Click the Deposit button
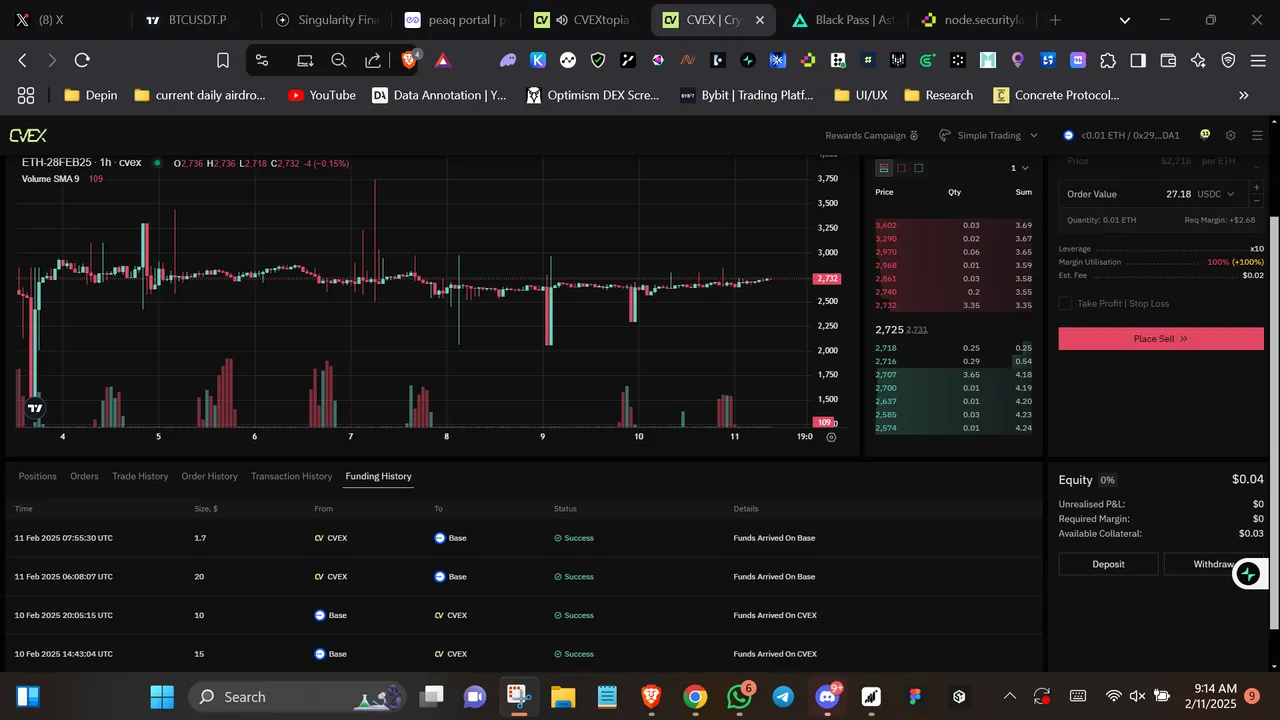 point(1108,564)
